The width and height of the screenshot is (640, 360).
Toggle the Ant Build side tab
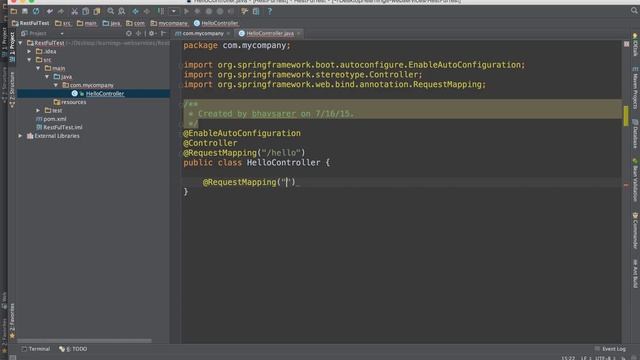point(635,273)
